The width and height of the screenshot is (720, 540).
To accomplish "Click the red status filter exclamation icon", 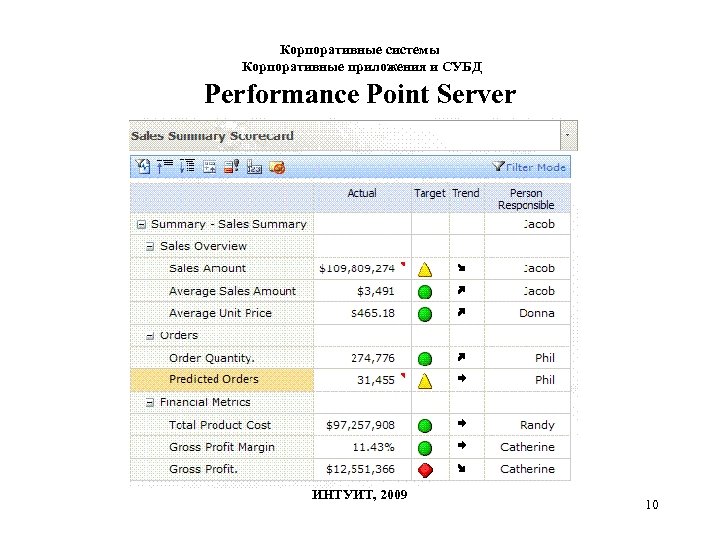I will [231, 166].
